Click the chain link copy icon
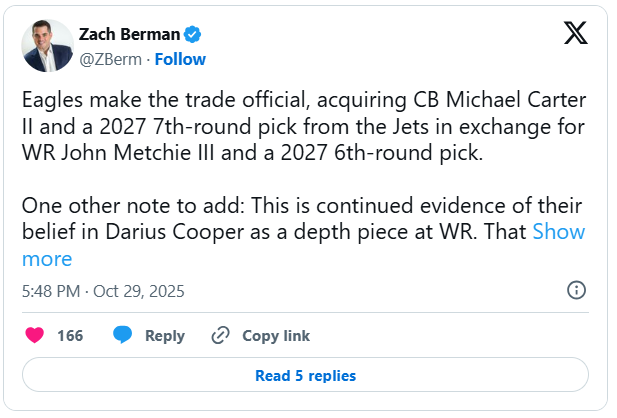 pos(220,335)
